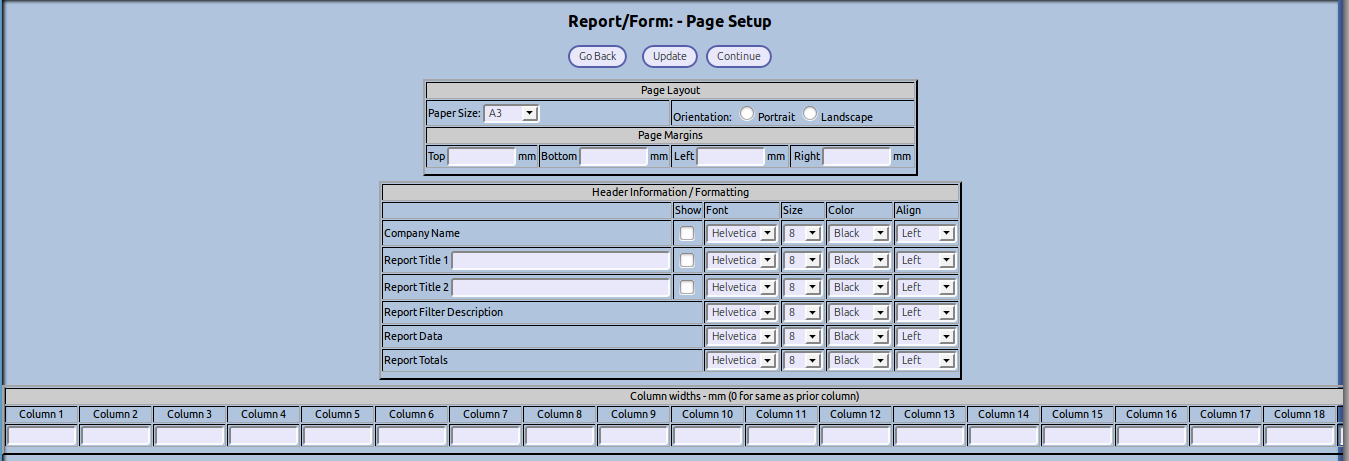
Task: Focus the Bottom margin input field
Action: pyautogui.click(x=613, y=157)
